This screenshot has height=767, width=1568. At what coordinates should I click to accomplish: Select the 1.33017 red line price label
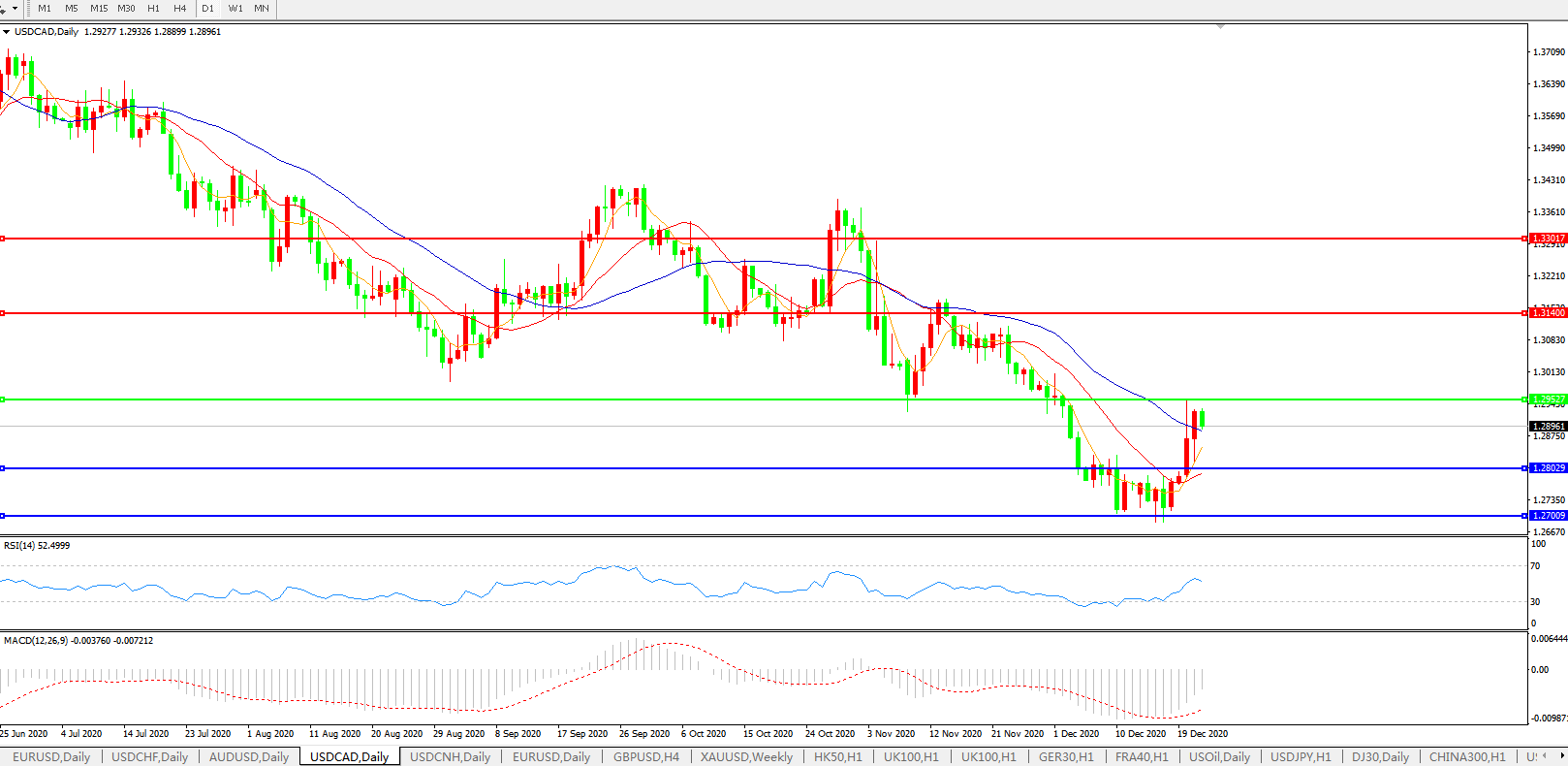[1548, 239]
